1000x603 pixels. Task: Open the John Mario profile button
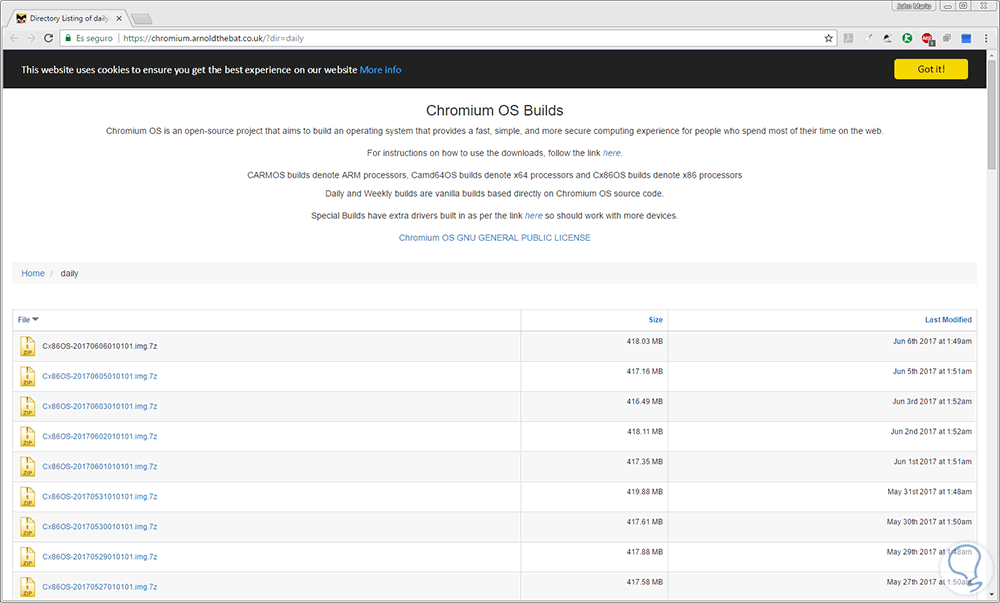coord(914,6)
